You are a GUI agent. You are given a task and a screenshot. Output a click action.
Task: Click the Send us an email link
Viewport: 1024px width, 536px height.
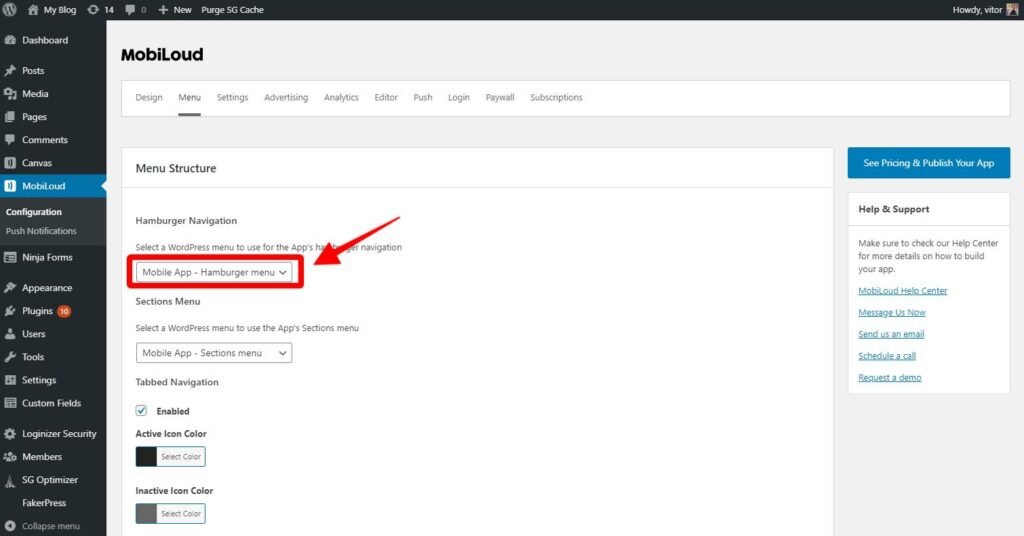click(x=891, y=334)
